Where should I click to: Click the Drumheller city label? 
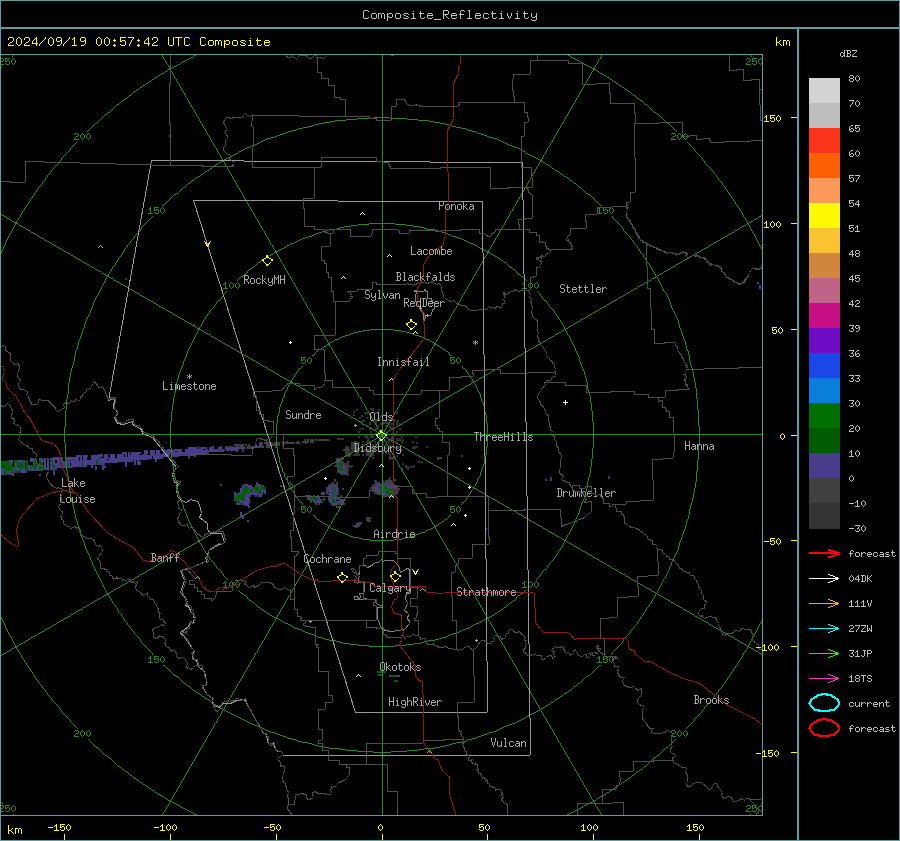click(586, 493)
